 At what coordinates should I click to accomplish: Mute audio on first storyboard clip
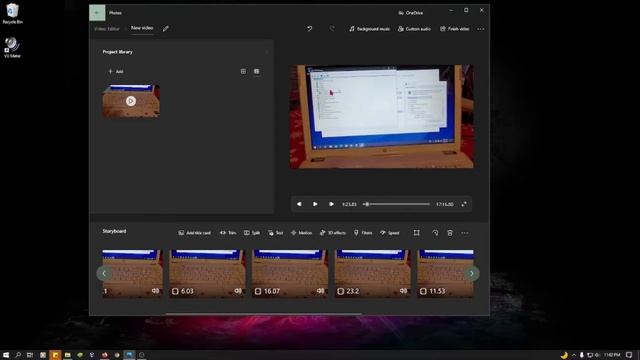click(156, 291)
